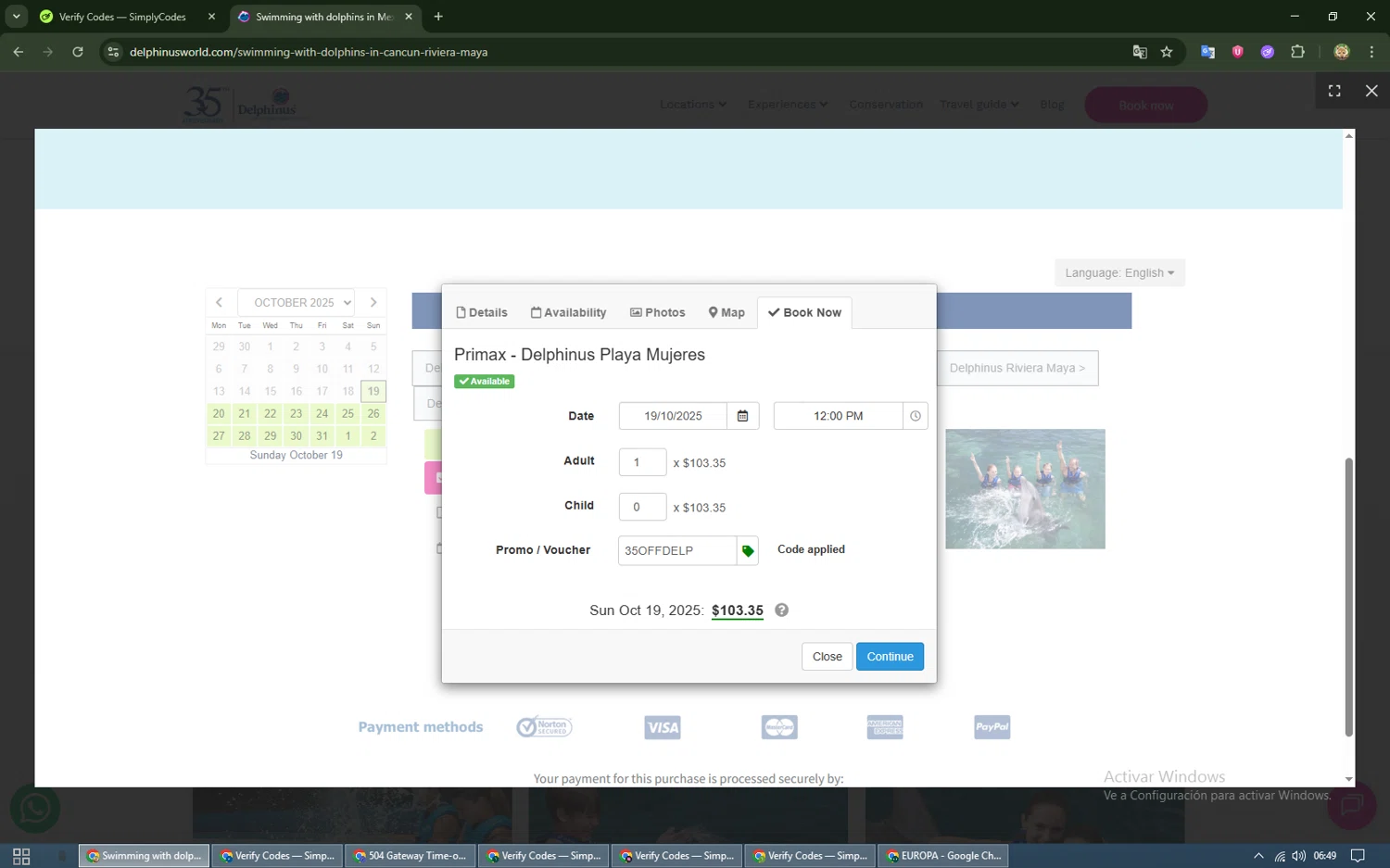Click the Close button in booking dialog
Screen dimensions: 1390x868
[x=827, y=657]
